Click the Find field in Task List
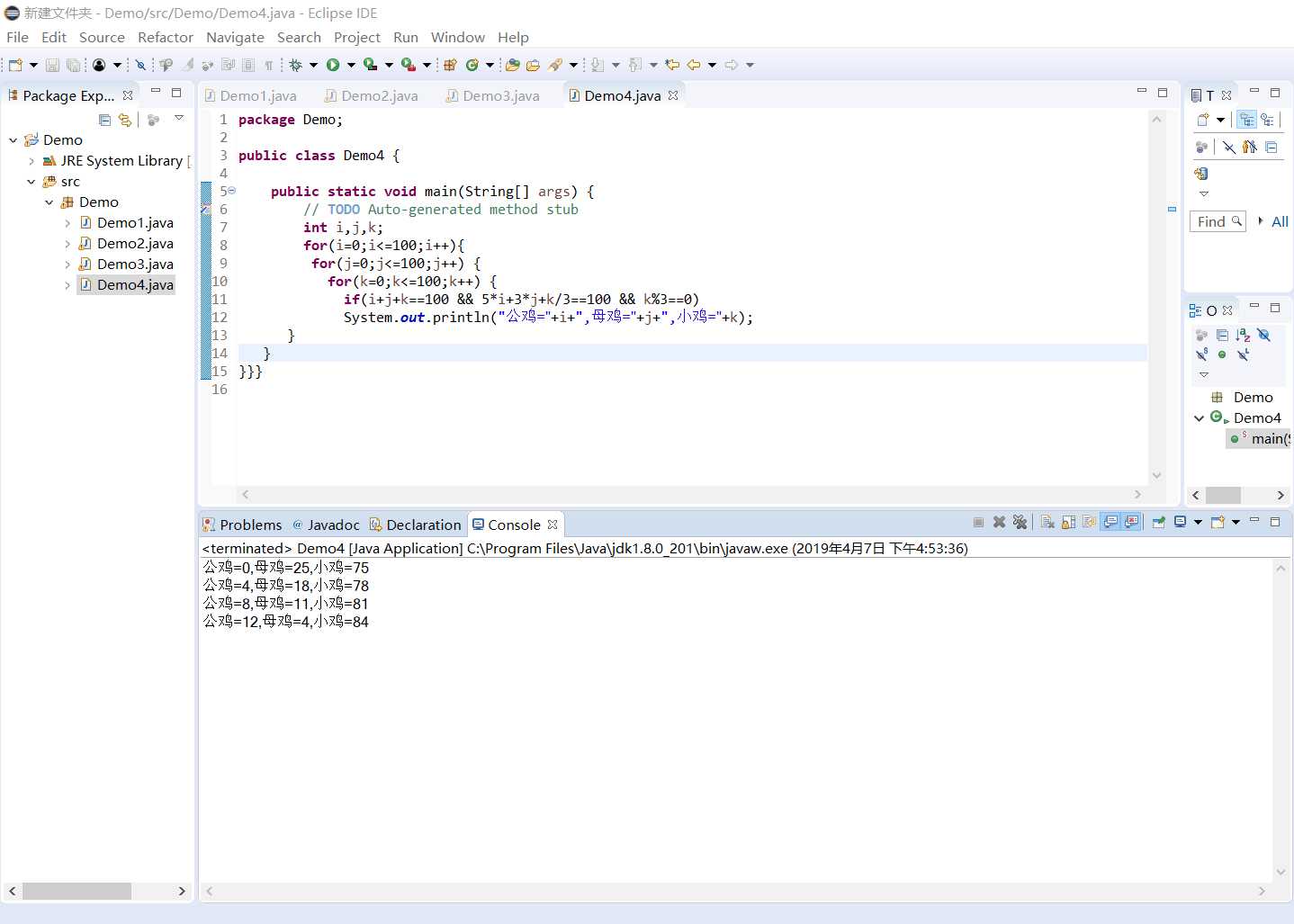This screenshot has width=1294, height=924. click(x=1218, y=221)
